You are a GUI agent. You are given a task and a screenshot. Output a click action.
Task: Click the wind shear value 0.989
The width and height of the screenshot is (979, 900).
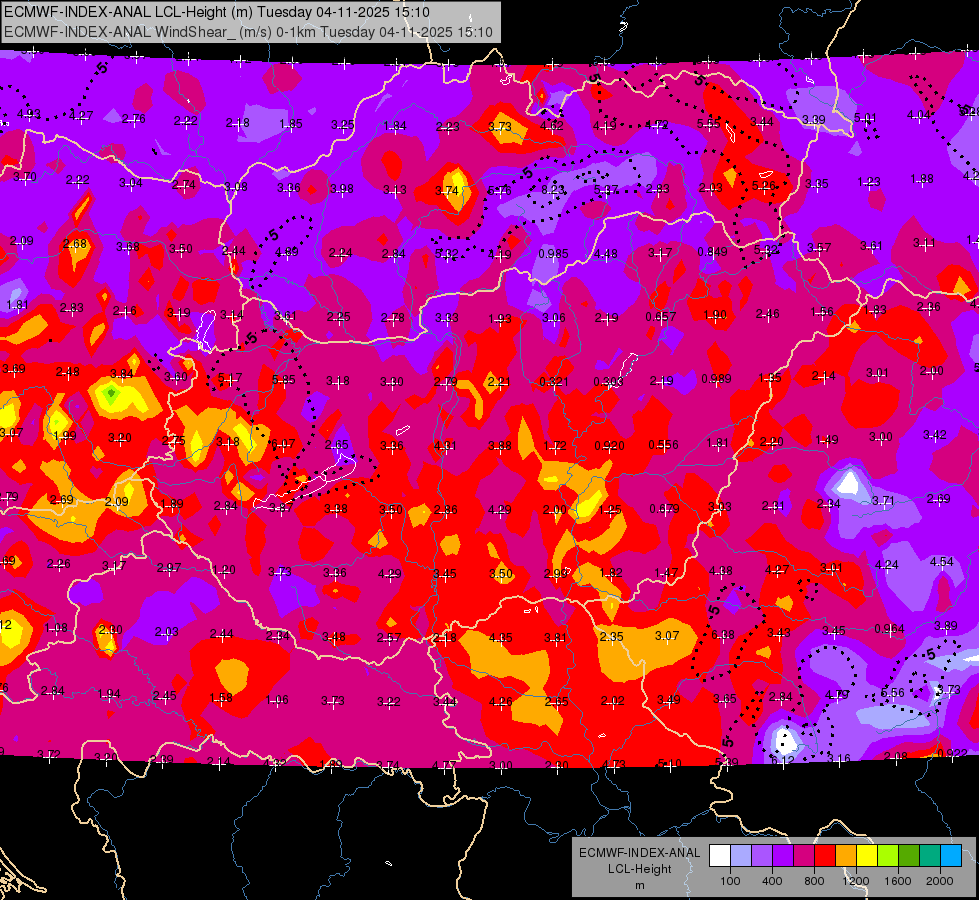click(x=716, y=378)
